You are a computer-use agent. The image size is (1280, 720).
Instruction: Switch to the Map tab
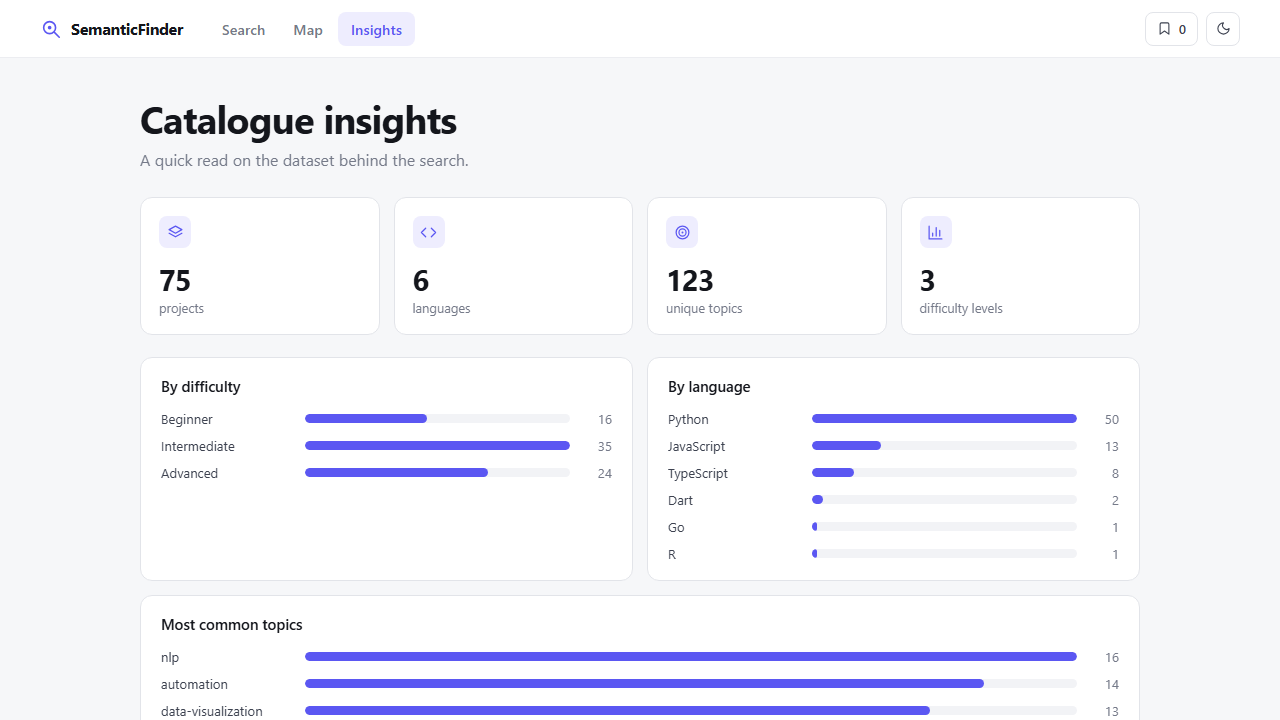pos(308,30)
